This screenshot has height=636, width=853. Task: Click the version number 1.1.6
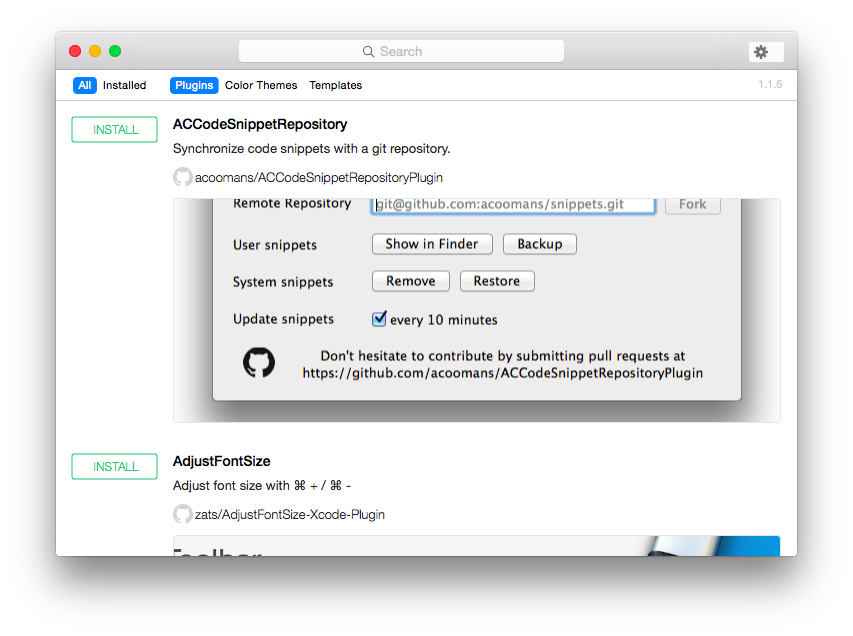tap(770, 84)
